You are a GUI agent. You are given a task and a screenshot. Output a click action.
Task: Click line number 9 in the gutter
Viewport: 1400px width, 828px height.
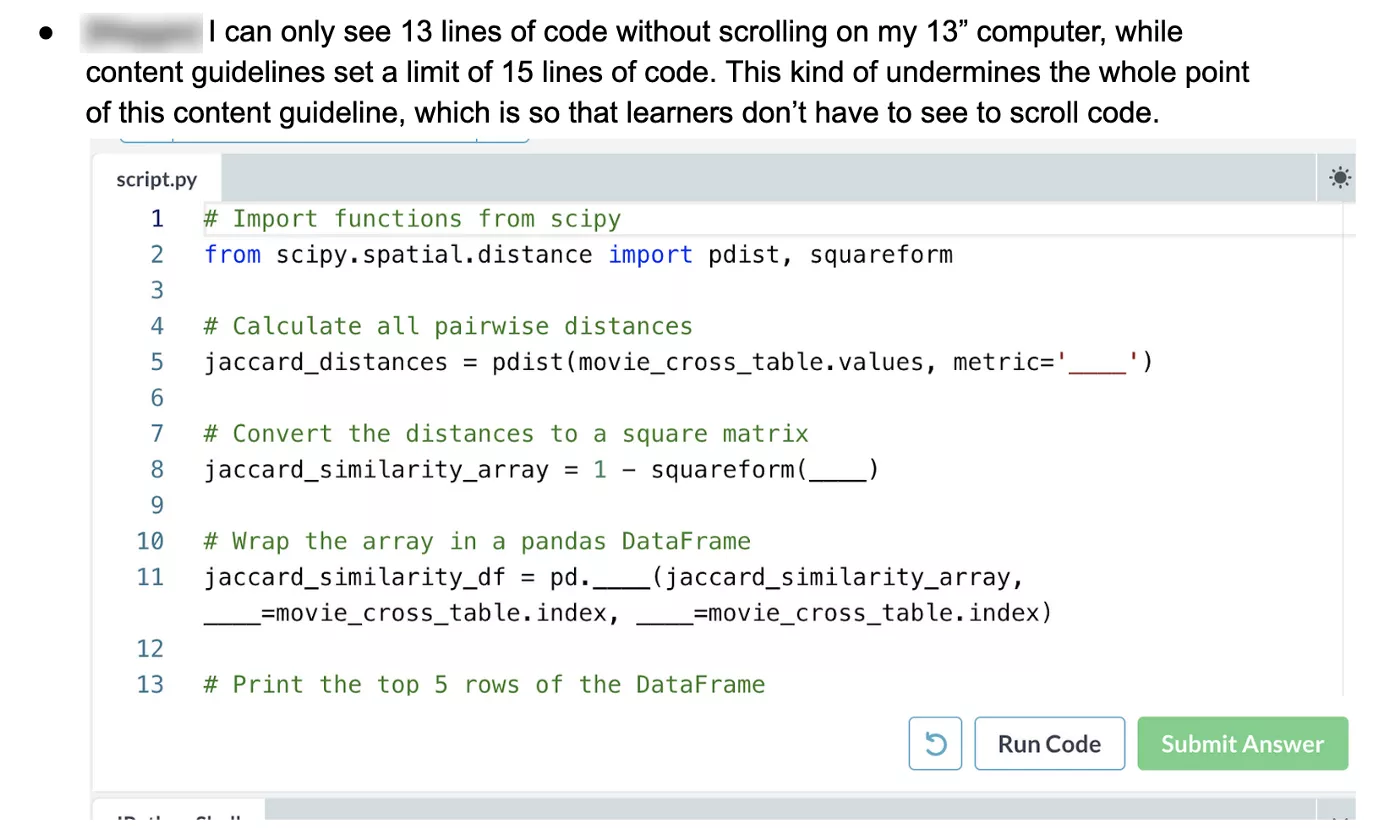156,505
